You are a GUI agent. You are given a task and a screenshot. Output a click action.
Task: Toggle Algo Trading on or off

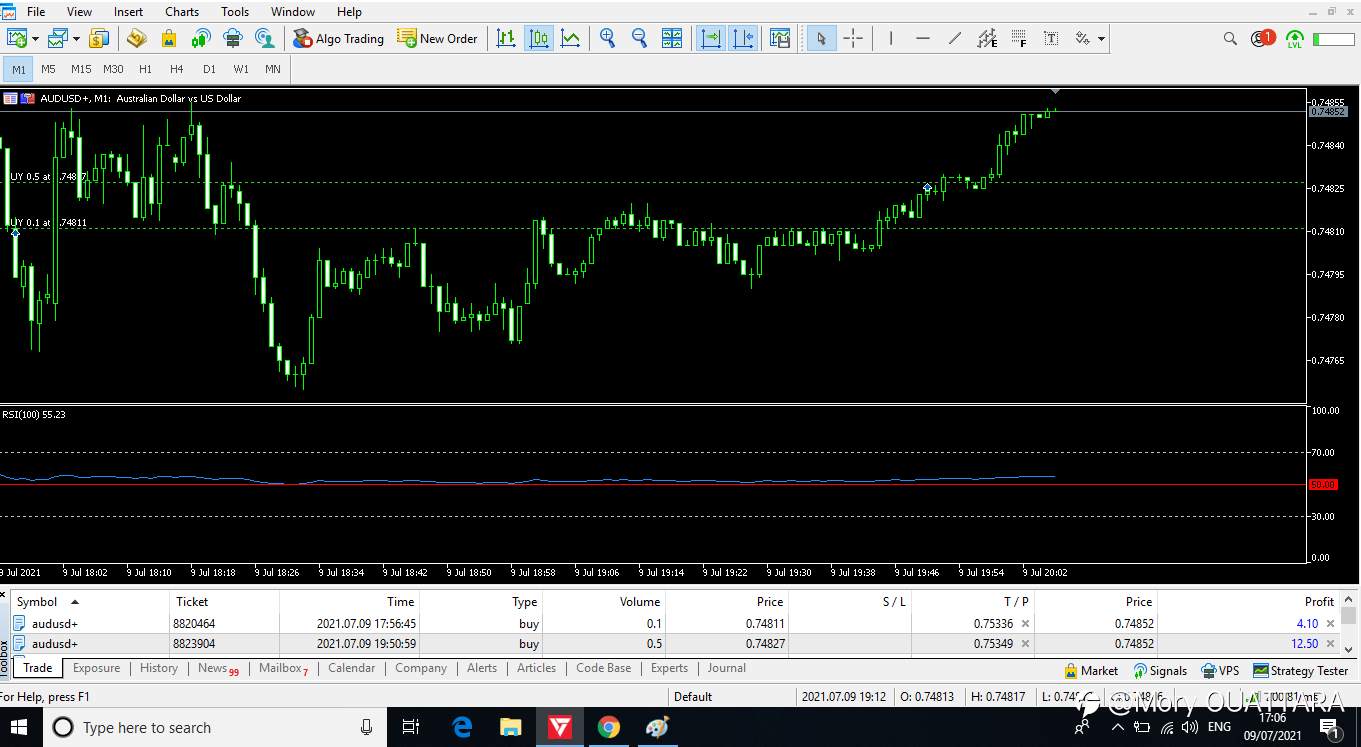[338, 39]
